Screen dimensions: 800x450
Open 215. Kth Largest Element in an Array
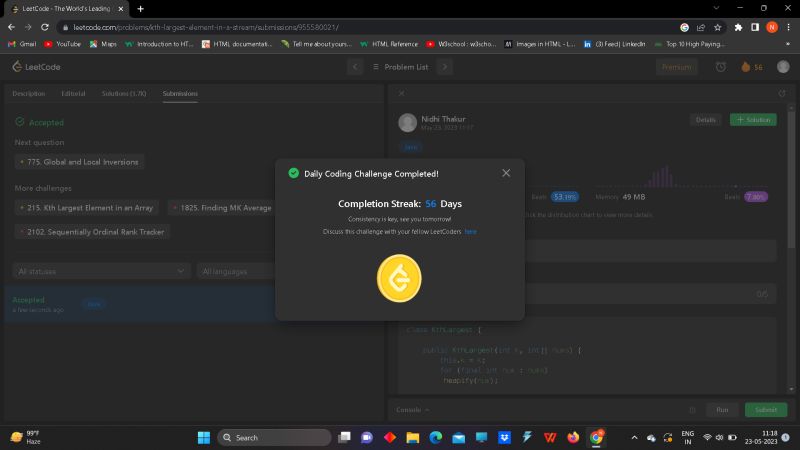(86, 208)
